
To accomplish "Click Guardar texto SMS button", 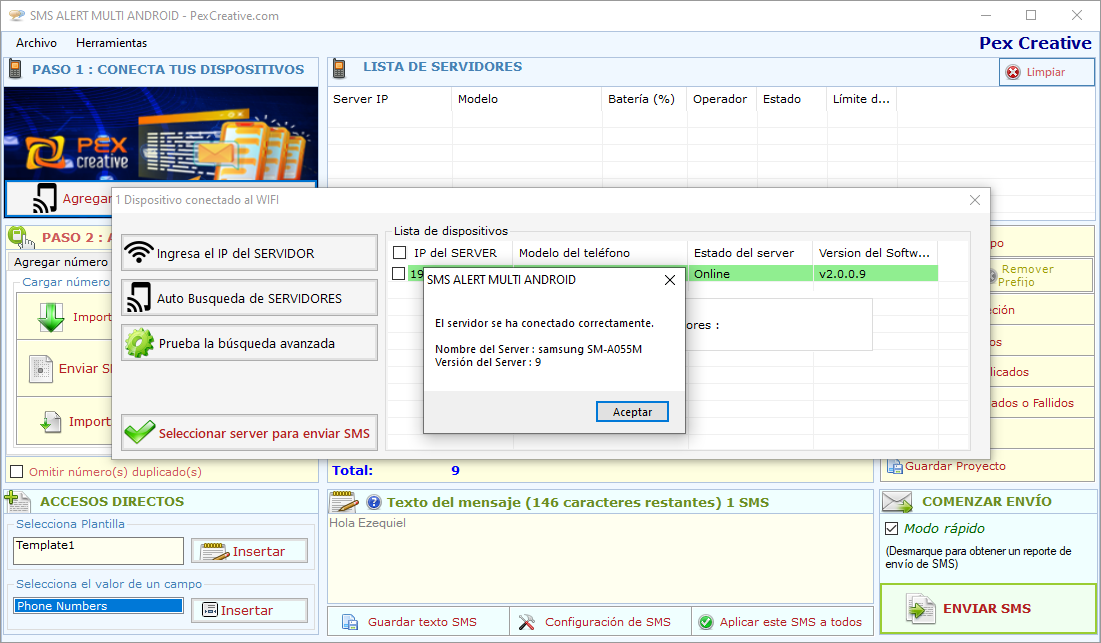I will [418, 621].
